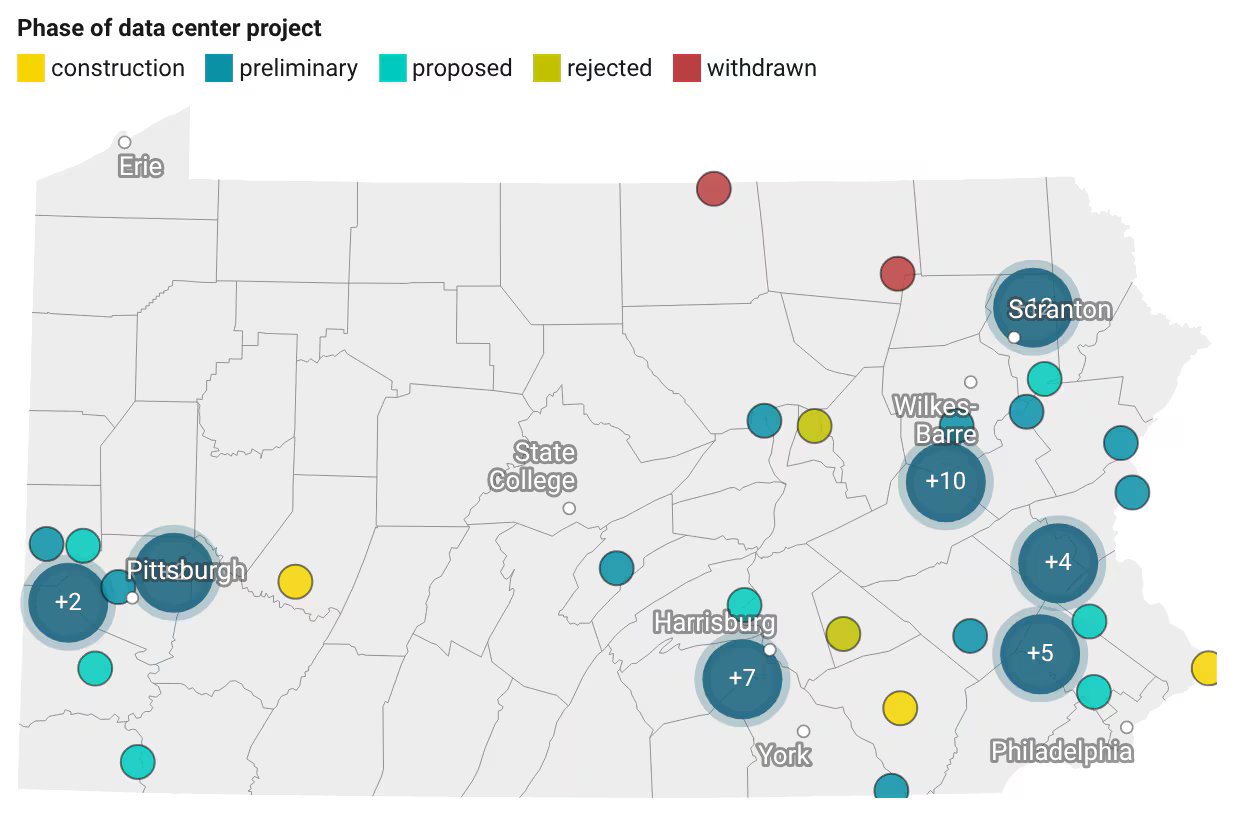Viewport: 1237px width, 819px height.
Task: Click the York city dot
Action: [x=803, y=731]
